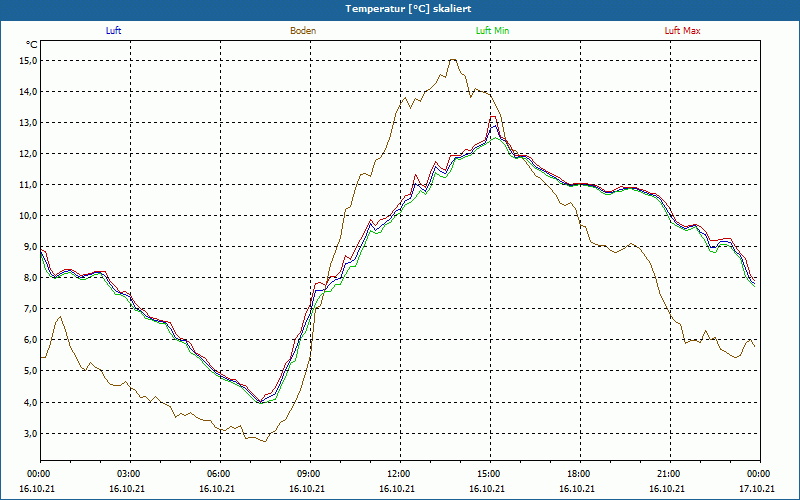Click the green "Luft Min" legend label
This screenshot has width=800, height=500.
pyautogui.click(x=492, y=31)
